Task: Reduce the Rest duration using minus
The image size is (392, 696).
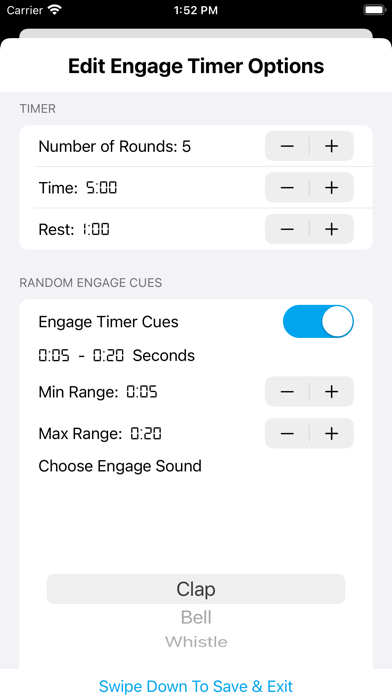Action: tap(287, 229)
